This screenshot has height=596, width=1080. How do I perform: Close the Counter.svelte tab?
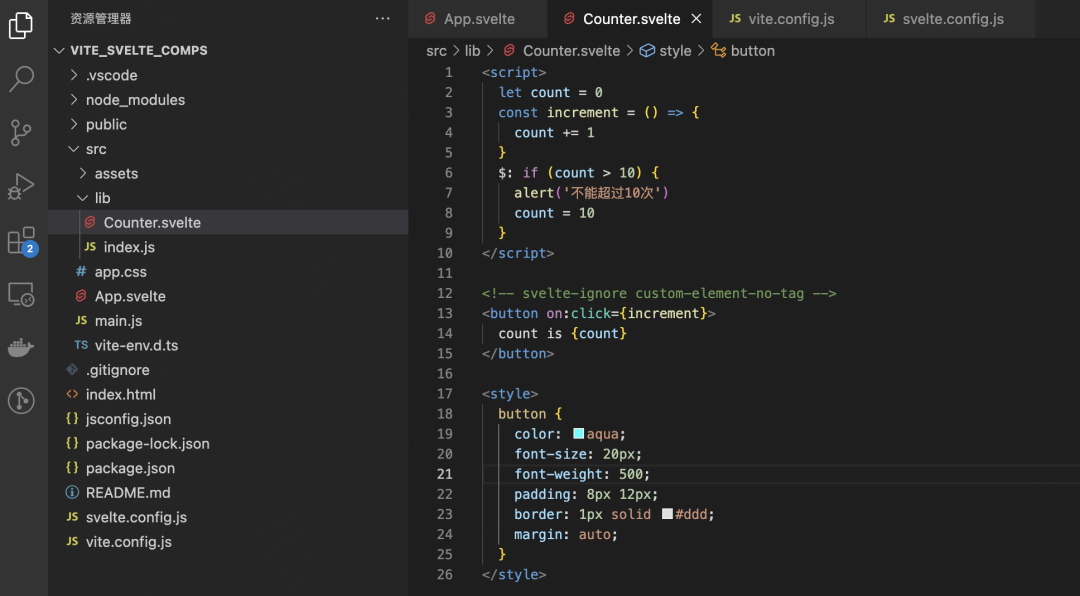[x=696, y=19]
